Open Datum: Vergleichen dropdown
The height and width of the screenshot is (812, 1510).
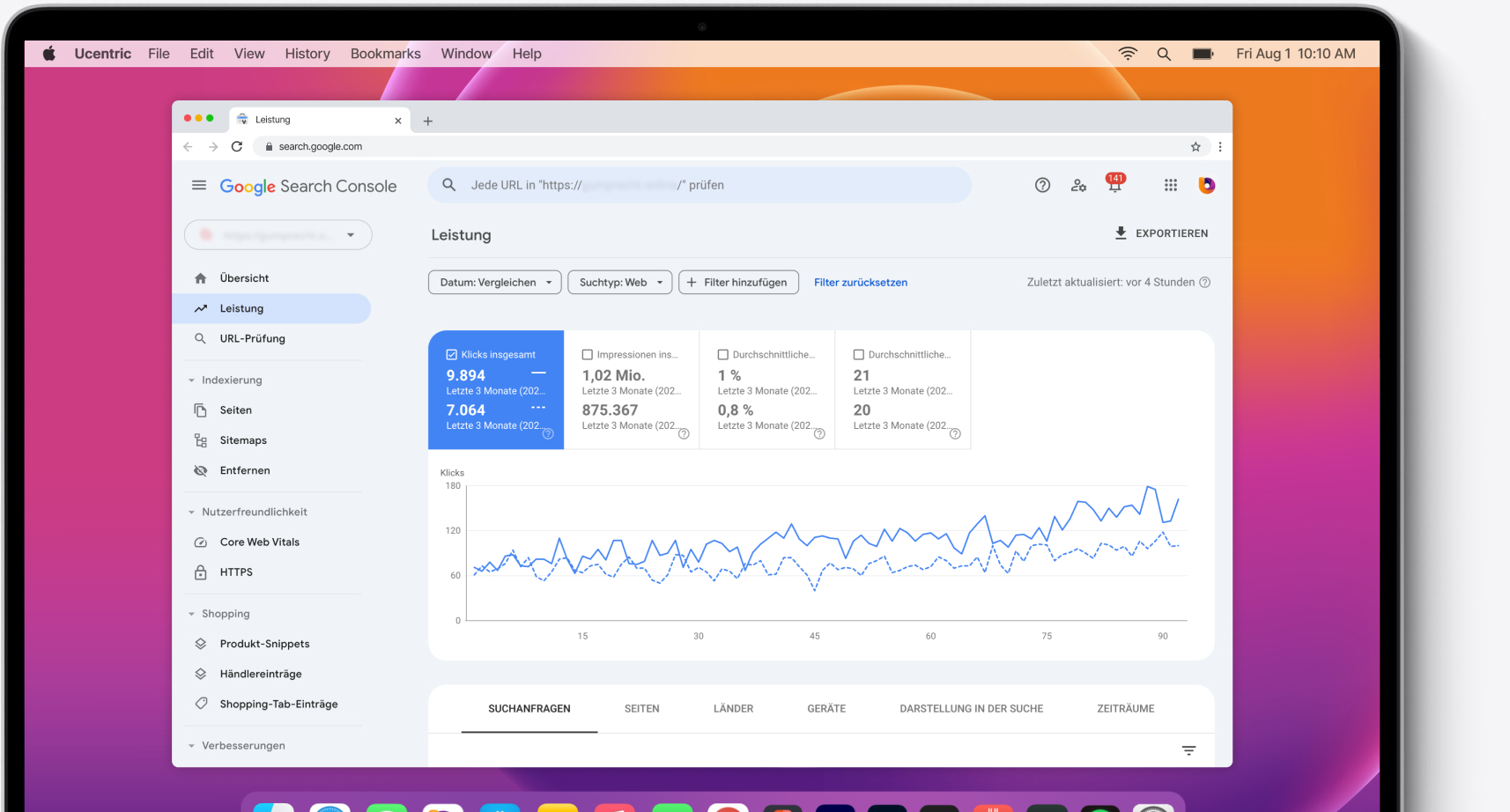[x=495, y=283]
